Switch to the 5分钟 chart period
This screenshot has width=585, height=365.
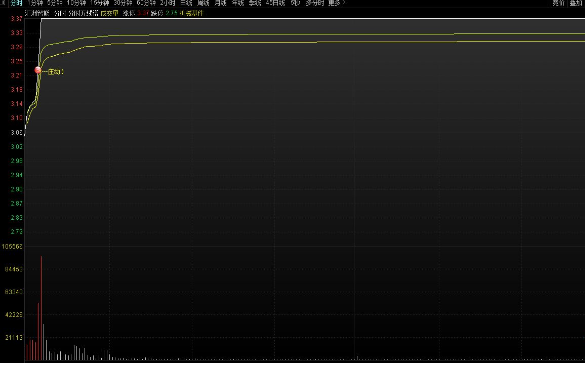pyautogui.click(x=54, y=3)
